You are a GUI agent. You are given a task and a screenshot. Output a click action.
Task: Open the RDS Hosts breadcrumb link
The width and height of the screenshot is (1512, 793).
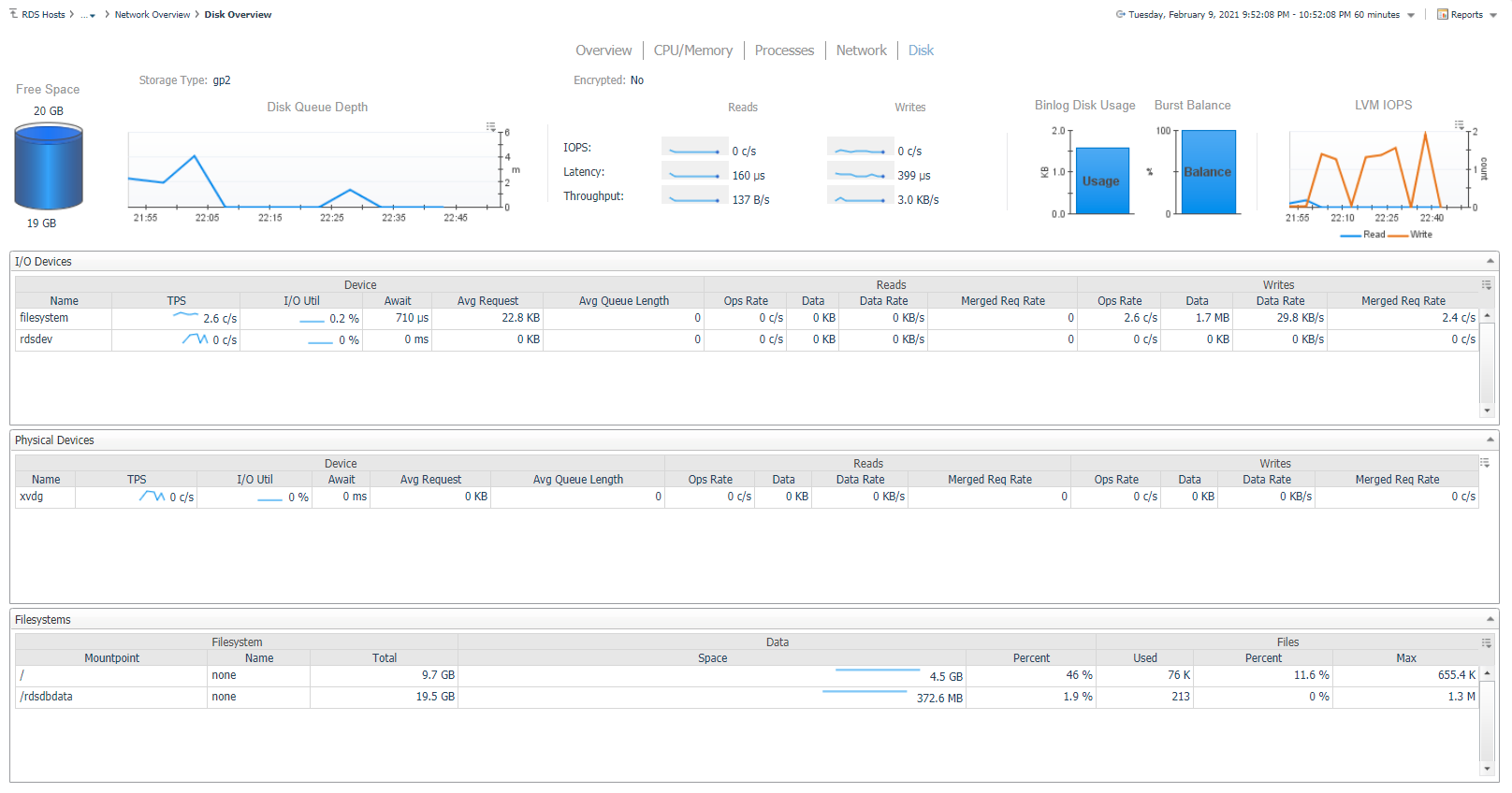(x=43, y=14)
